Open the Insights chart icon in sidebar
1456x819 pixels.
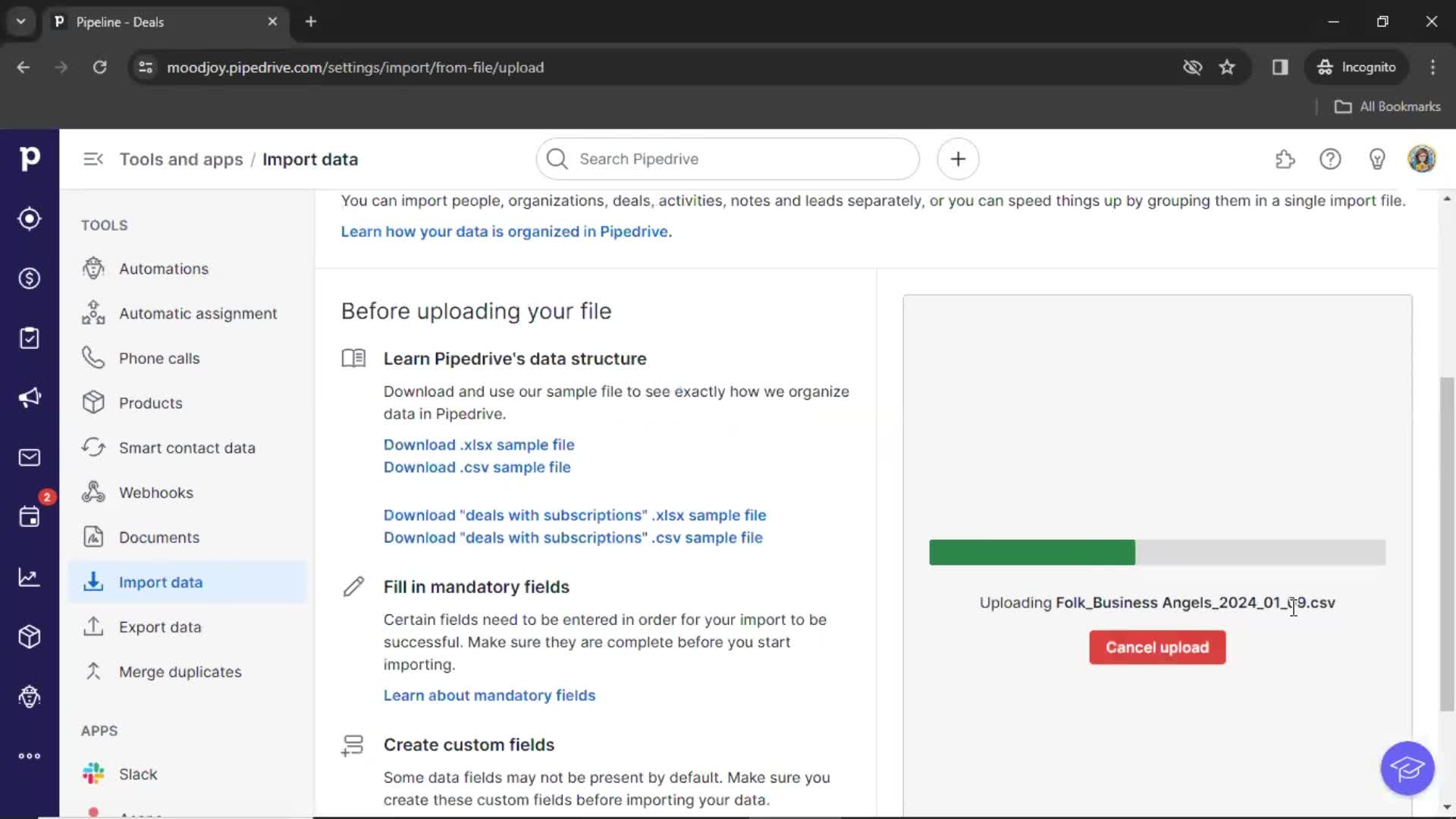point(29,577)
